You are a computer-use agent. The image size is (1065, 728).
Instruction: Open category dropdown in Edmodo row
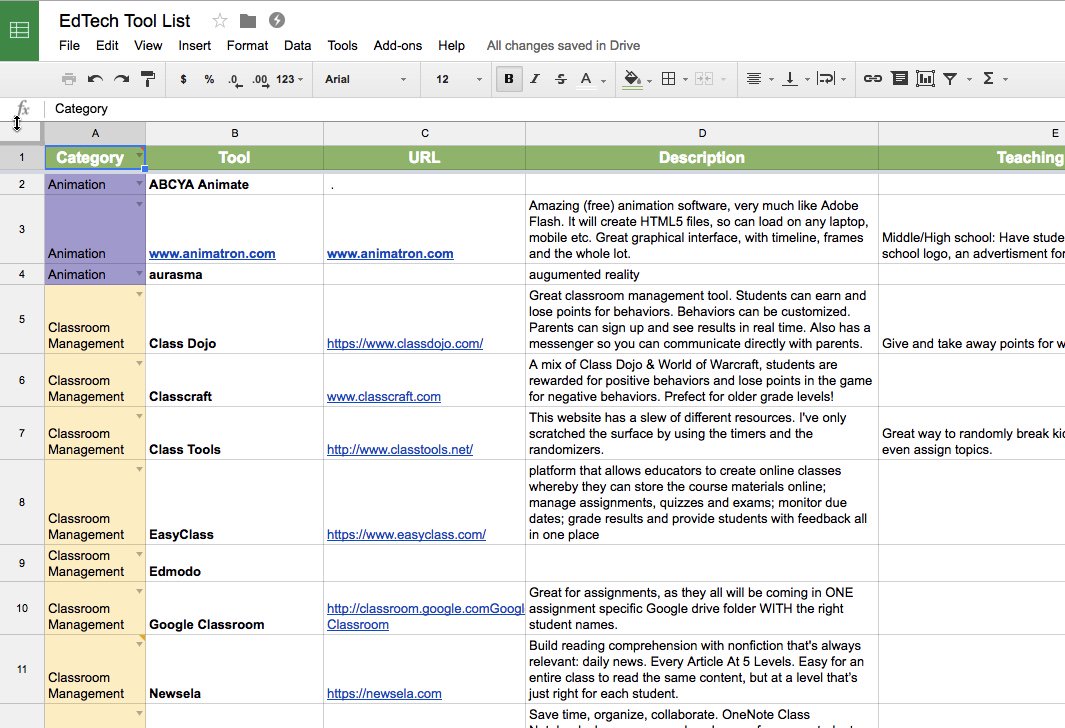(x=139, y=554)
